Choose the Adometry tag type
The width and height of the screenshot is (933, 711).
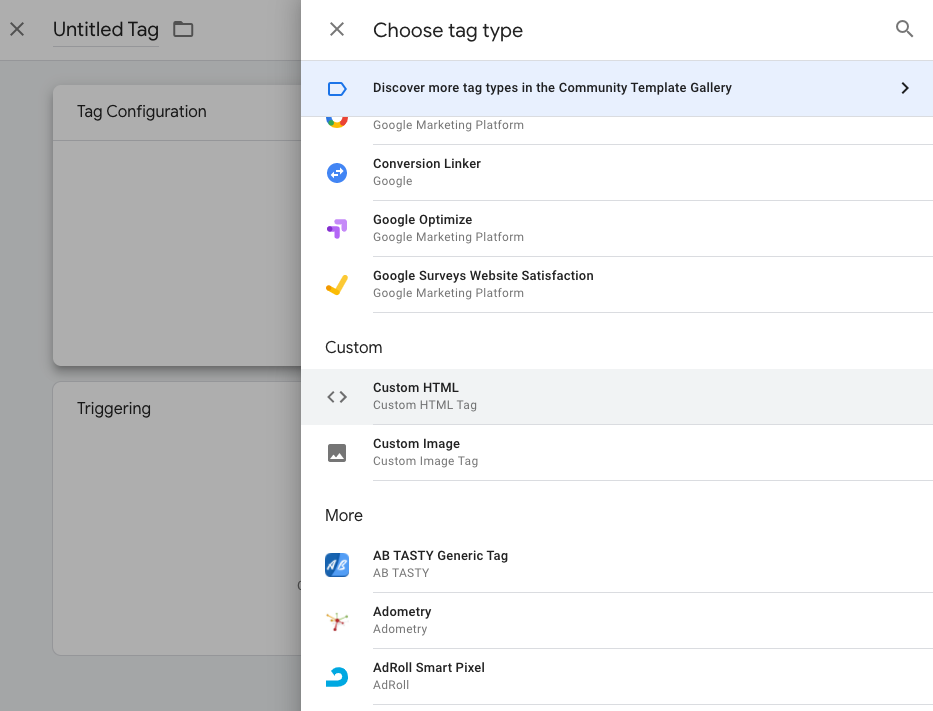click(x=617, y=620)
